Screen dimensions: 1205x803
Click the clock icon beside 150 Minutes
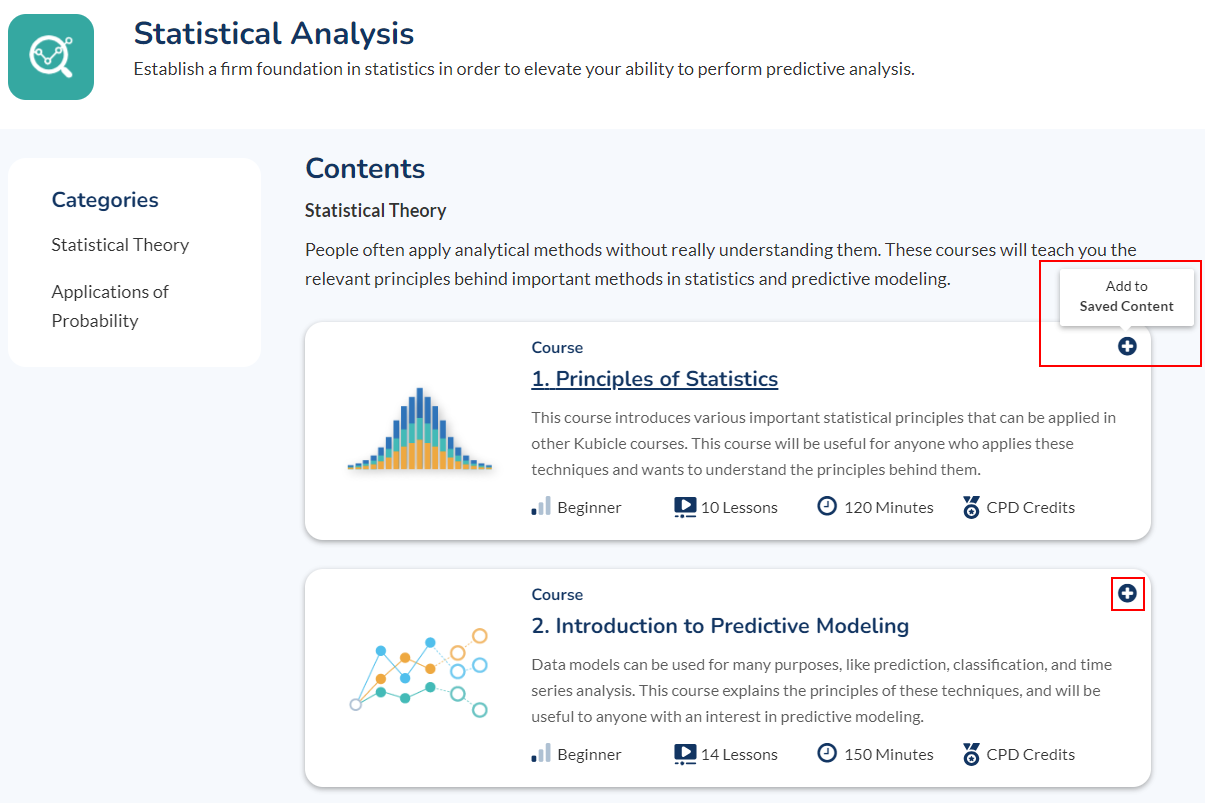point(827,754)
